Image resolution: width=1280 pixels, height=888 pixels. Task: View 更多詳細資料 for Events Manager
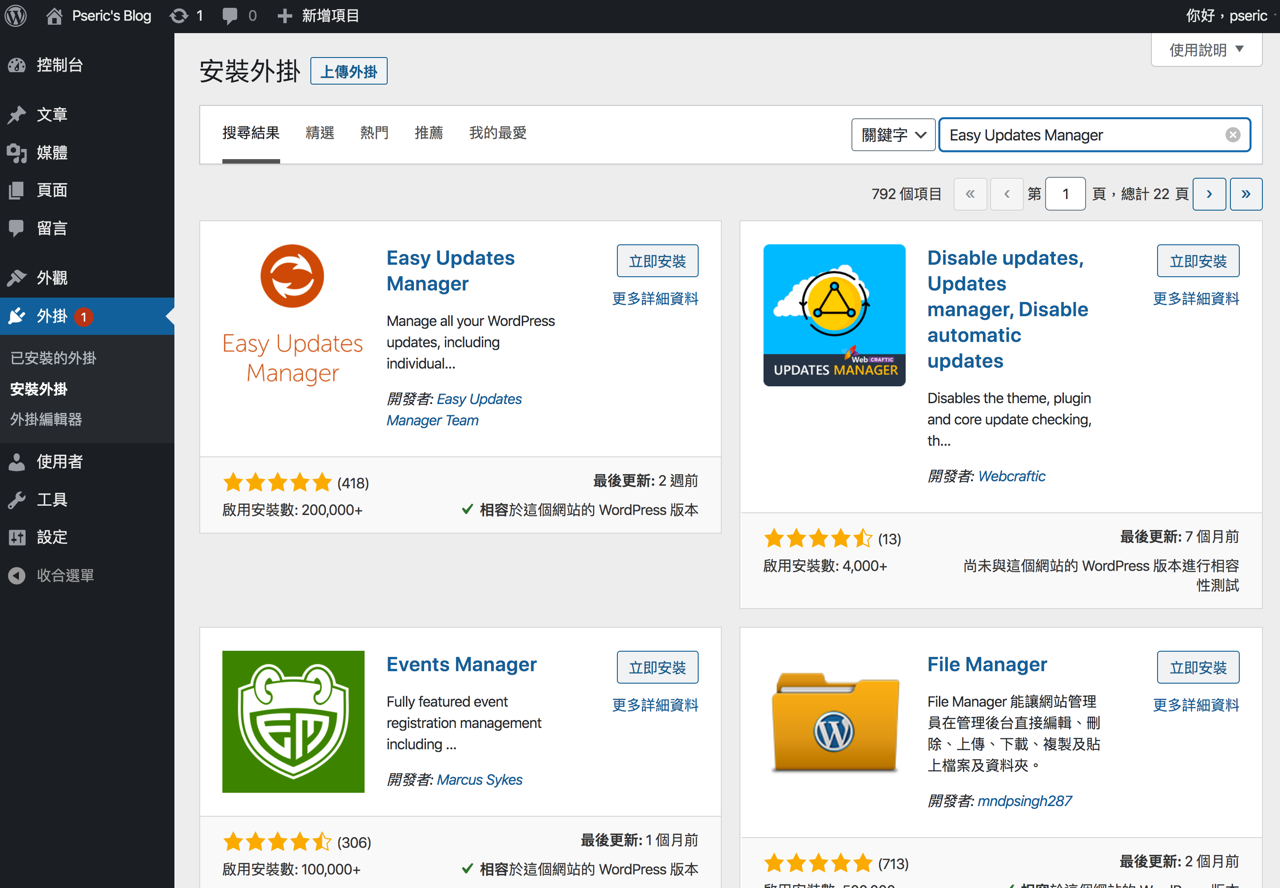click(655, 705)
